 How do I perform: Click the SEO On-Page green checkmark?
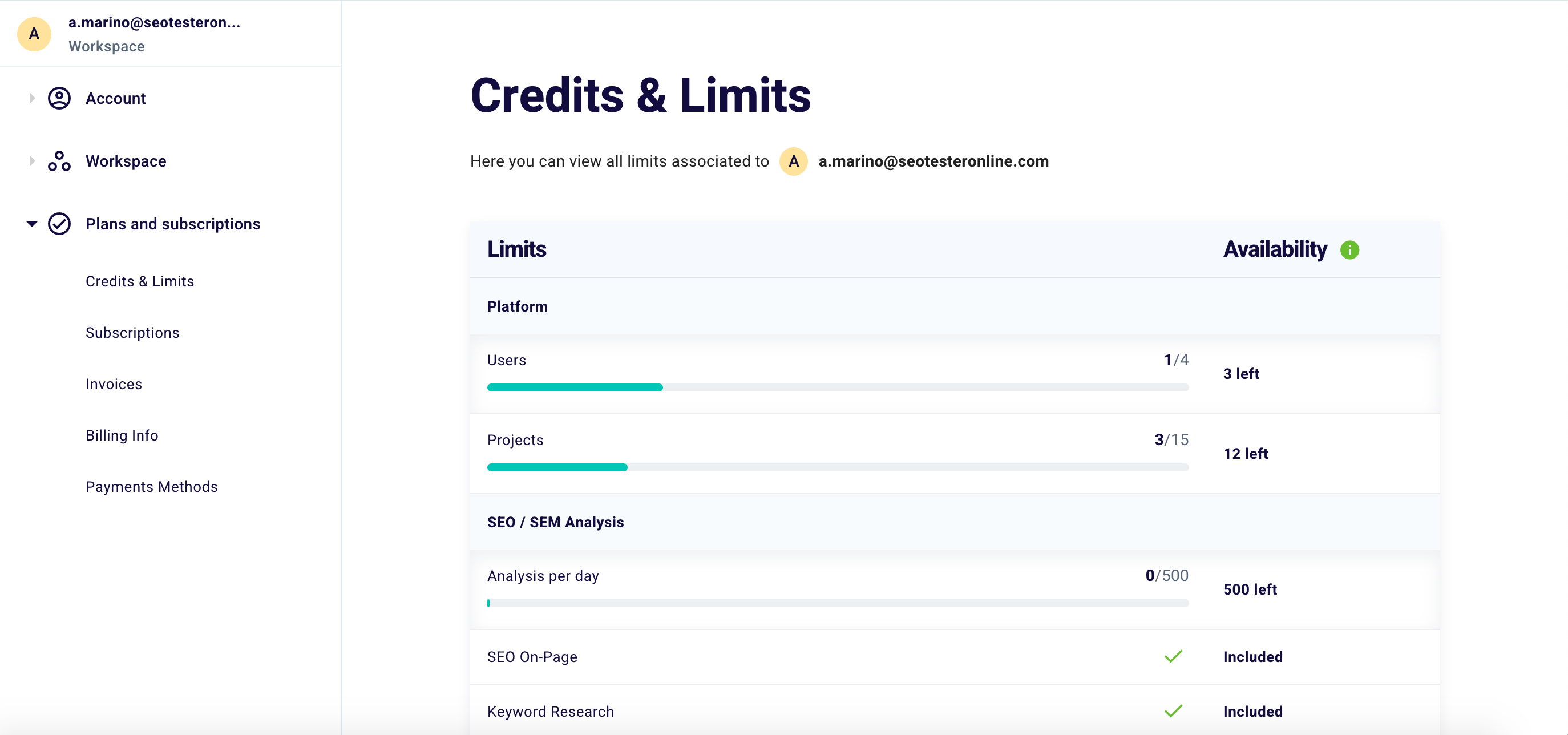pos(1173,656)
